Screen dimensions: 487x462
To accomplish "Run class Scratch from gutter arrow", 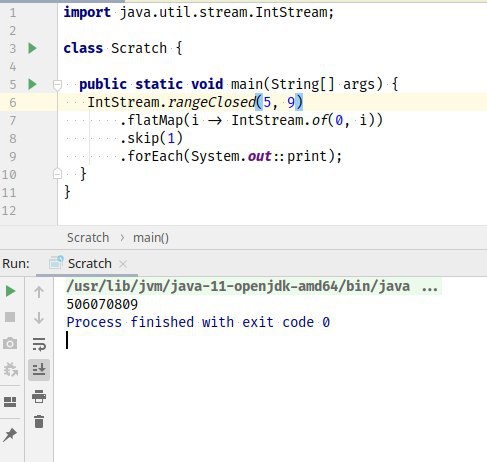I will point(32,48).
